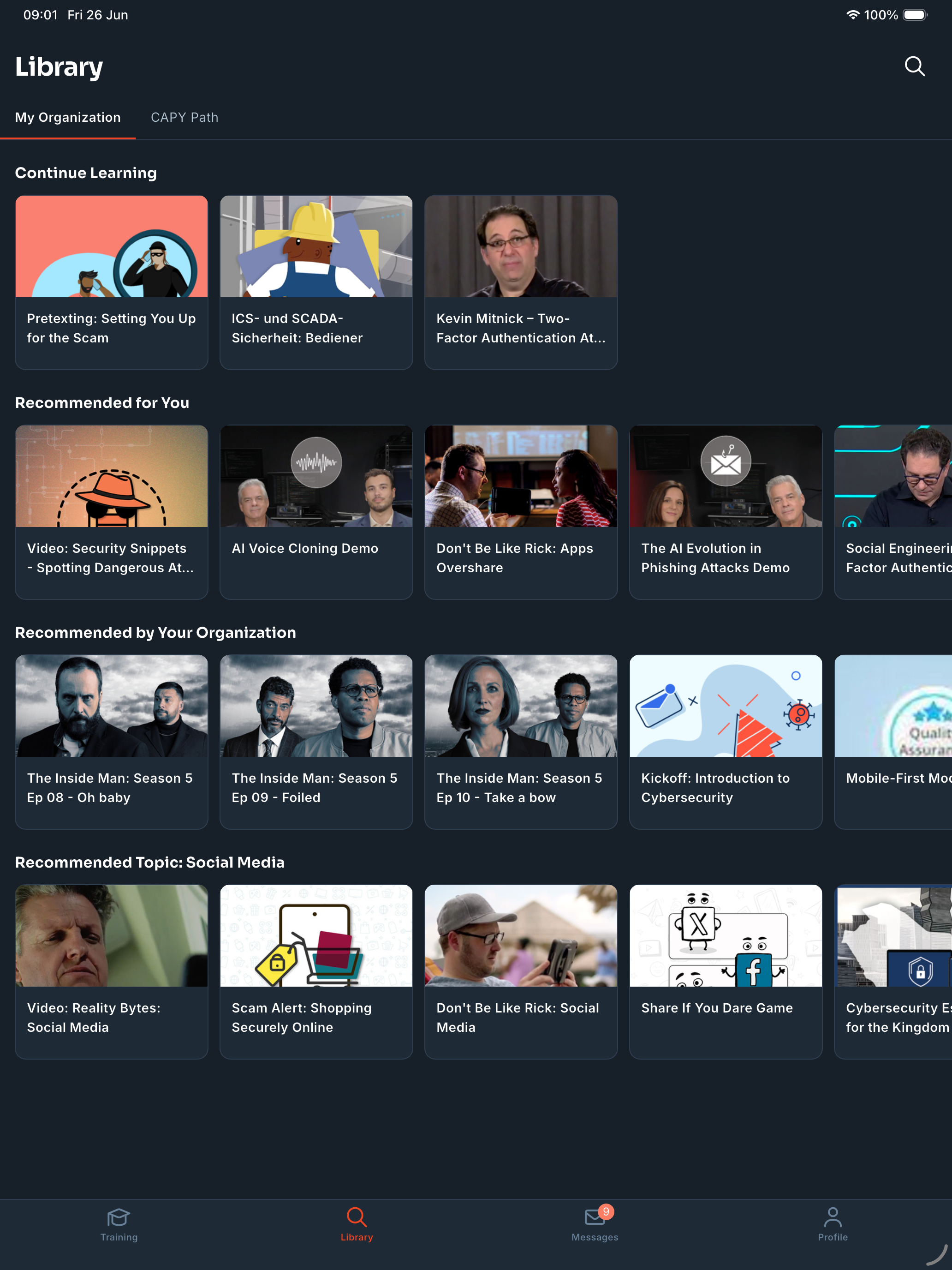The height and width of the screenshot is (1270, 952).
Task: Switch to the CAPY Path tab
Action: click(184, 117)
